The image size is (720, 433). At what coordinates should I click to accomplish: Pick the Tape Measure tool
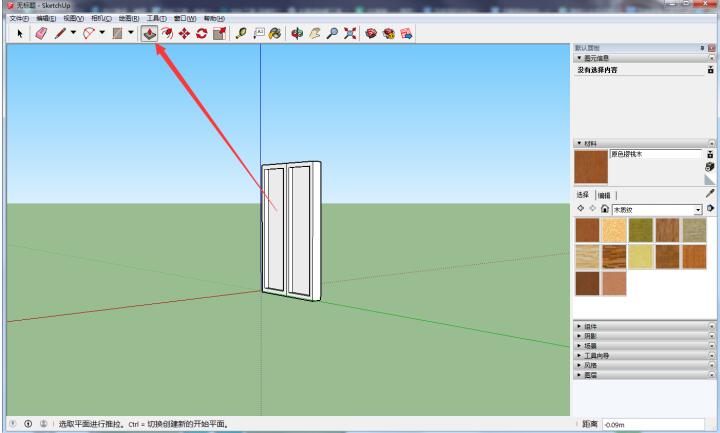pyautogui.click(x=241, y=34)
